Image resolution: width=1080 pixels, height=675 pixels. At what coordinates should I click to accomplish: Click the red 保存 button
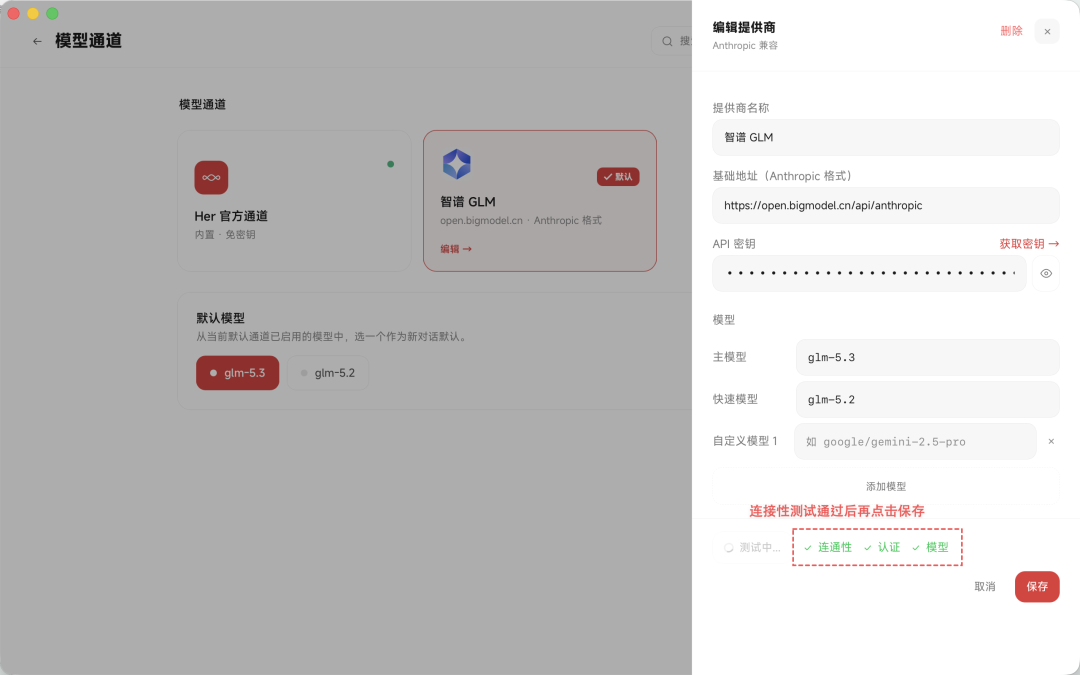point(1037,586)
